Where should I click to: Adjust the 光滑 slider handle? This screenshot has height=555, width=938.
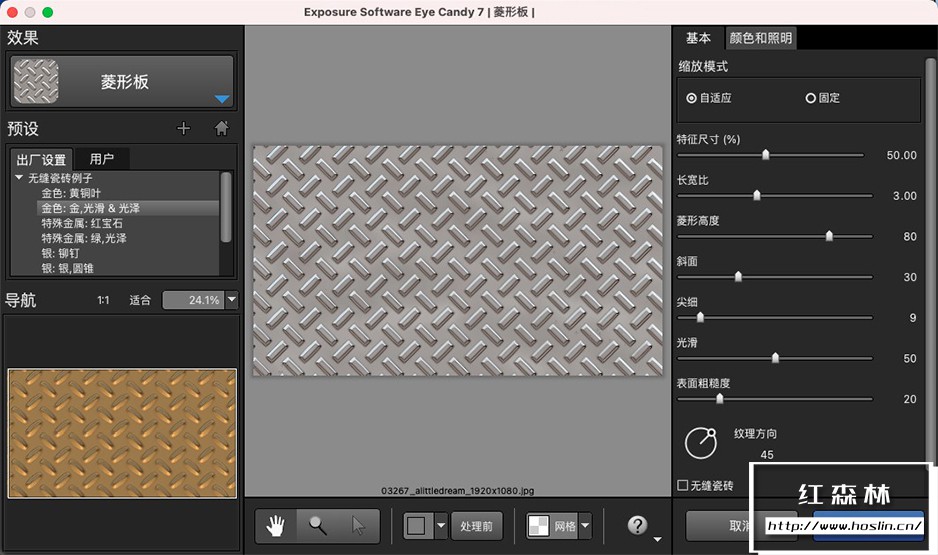775,358
